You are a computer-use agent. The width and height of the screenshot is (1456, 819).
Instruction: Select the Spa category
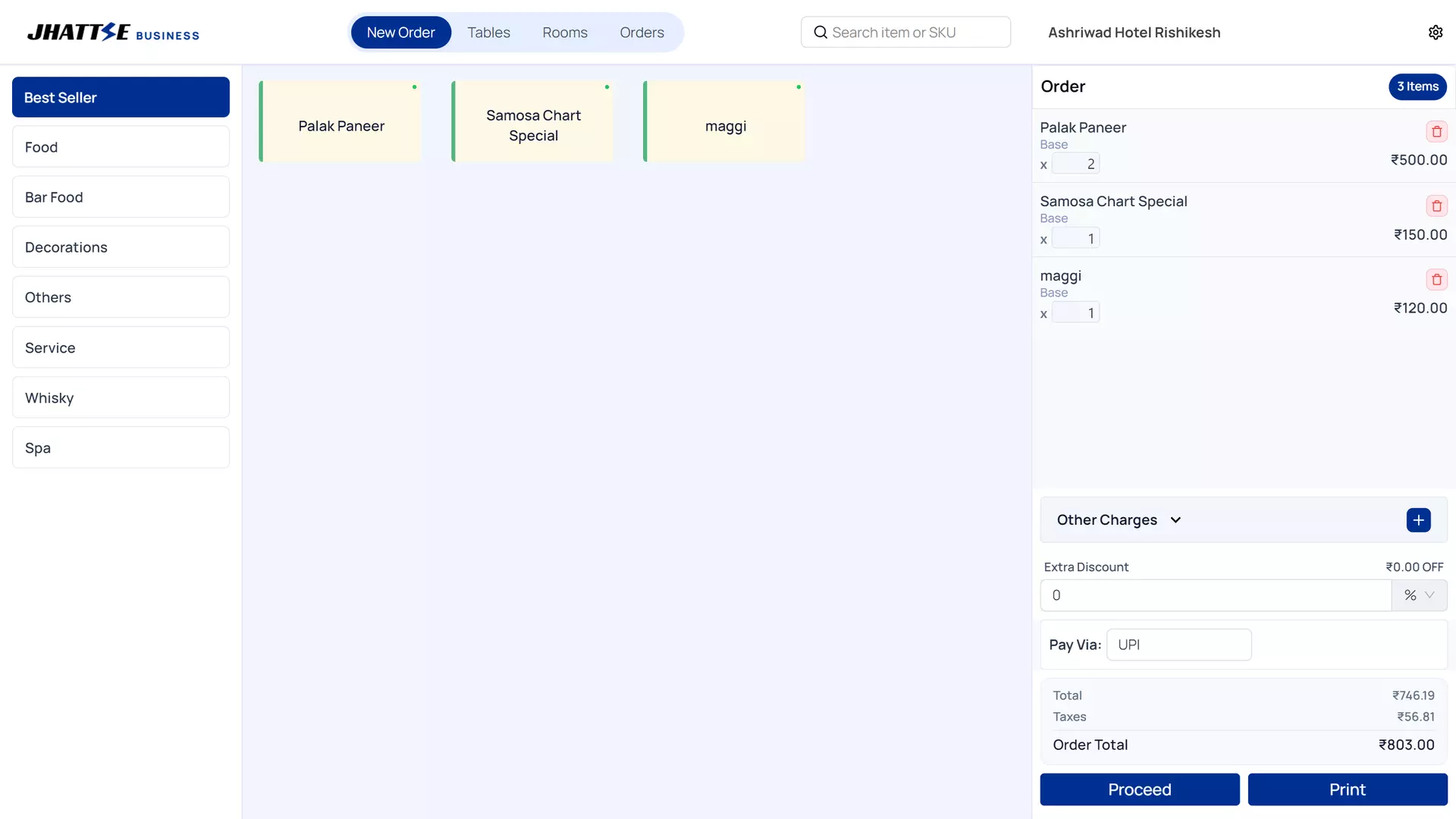pyautogui.click(x=121, y=447)
